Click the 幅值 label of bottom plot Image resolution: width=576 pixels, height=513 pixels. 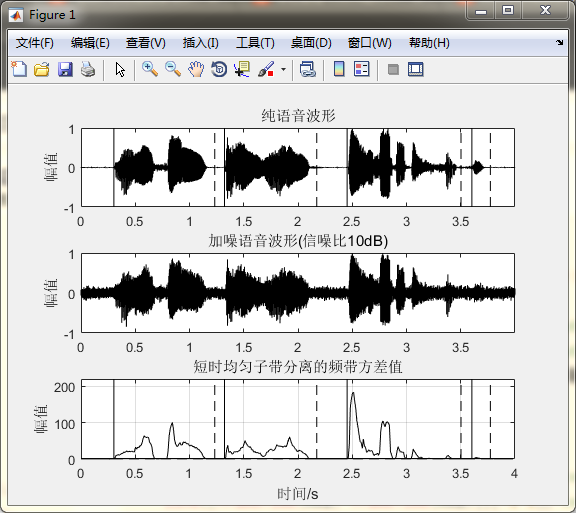(x=41, y=419)
